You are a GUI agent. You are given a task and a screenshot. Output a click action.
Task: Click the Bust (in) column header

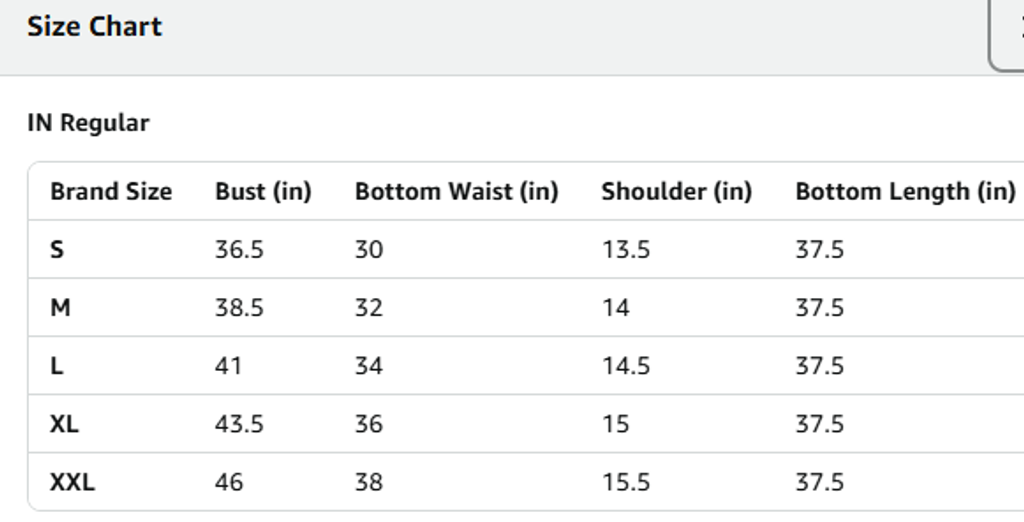[x=263, y=191]
